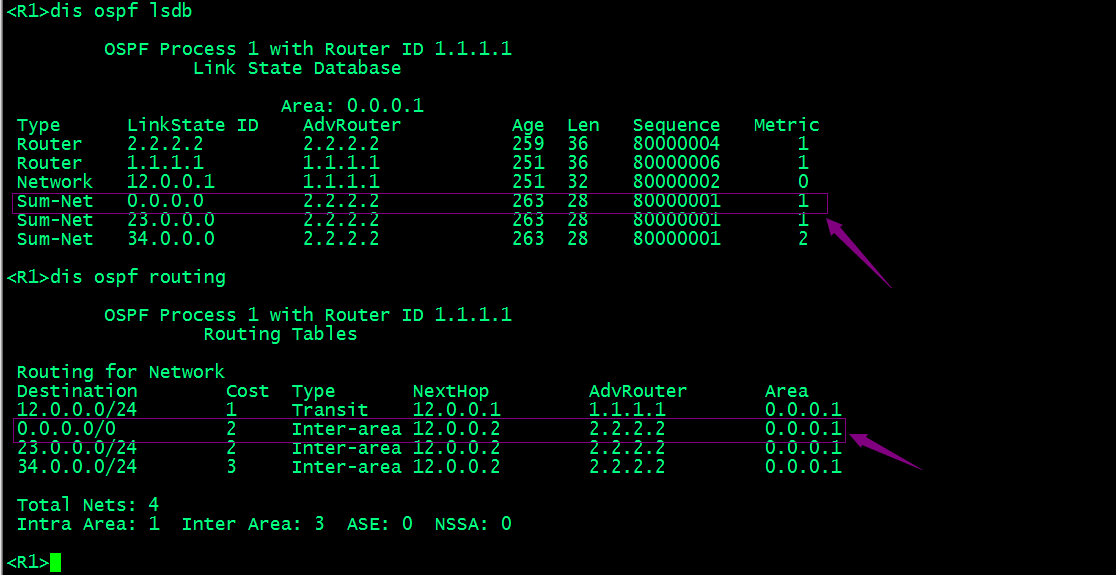Image resolution: width=1116 pixels, height=575 pixels.
Task: Click the 'Destination' column header
Action: [x=77, y=391]
